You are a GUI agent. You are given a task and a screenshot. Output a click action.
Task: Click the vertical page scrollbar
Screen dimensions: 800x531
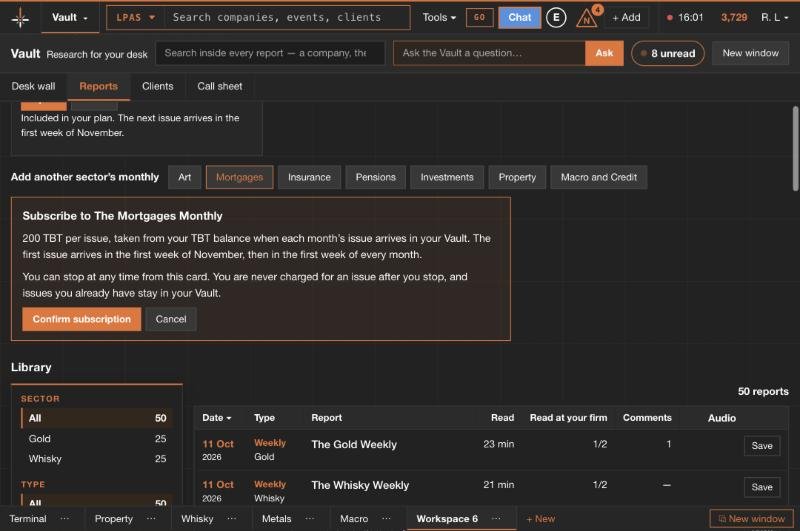pos(795,148)
